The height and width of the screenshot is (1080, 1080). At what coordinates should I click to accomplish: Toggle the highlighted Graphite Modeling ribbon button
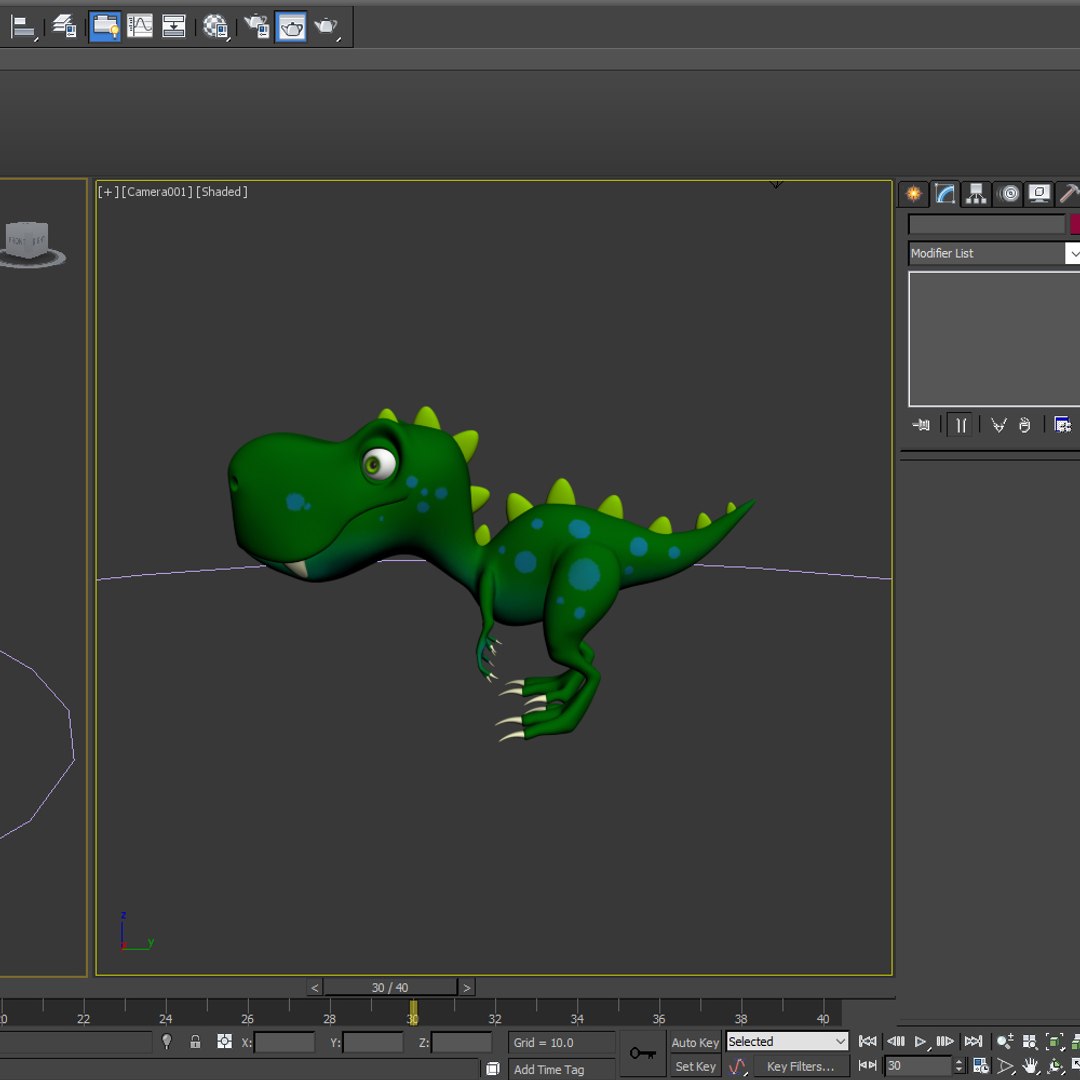click(105, 27)
